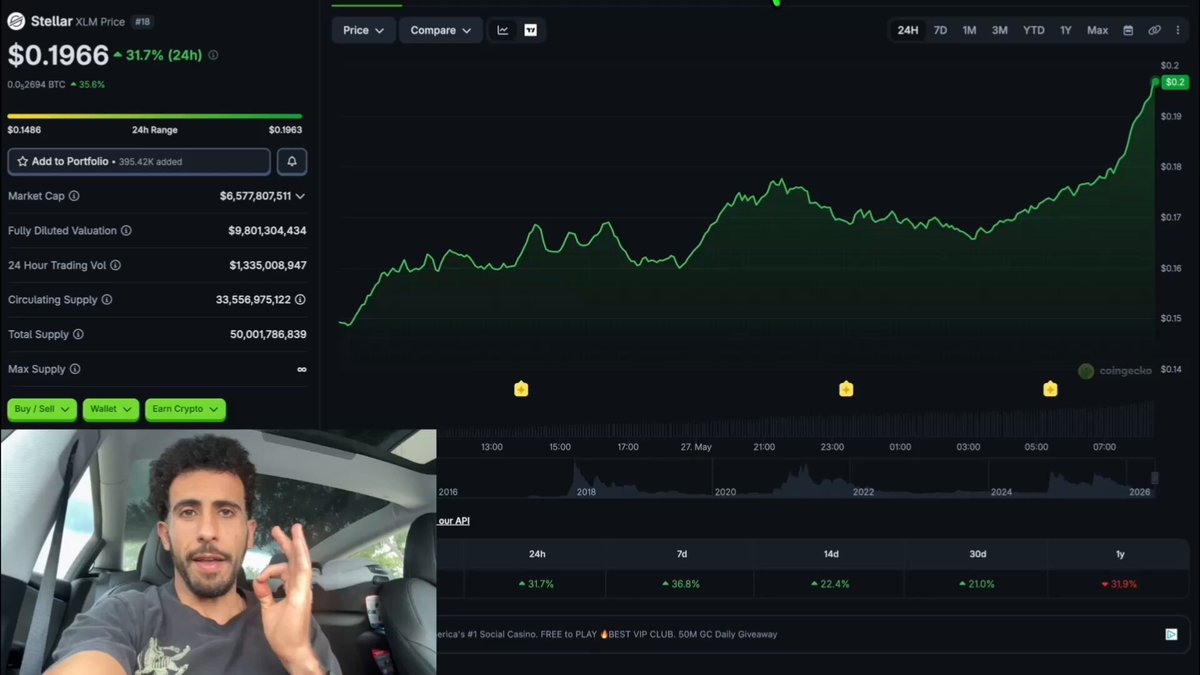Screen dimensions: 1200x675
Task: Open the Buy / Sell dropdown
Action: click(43, 409)
